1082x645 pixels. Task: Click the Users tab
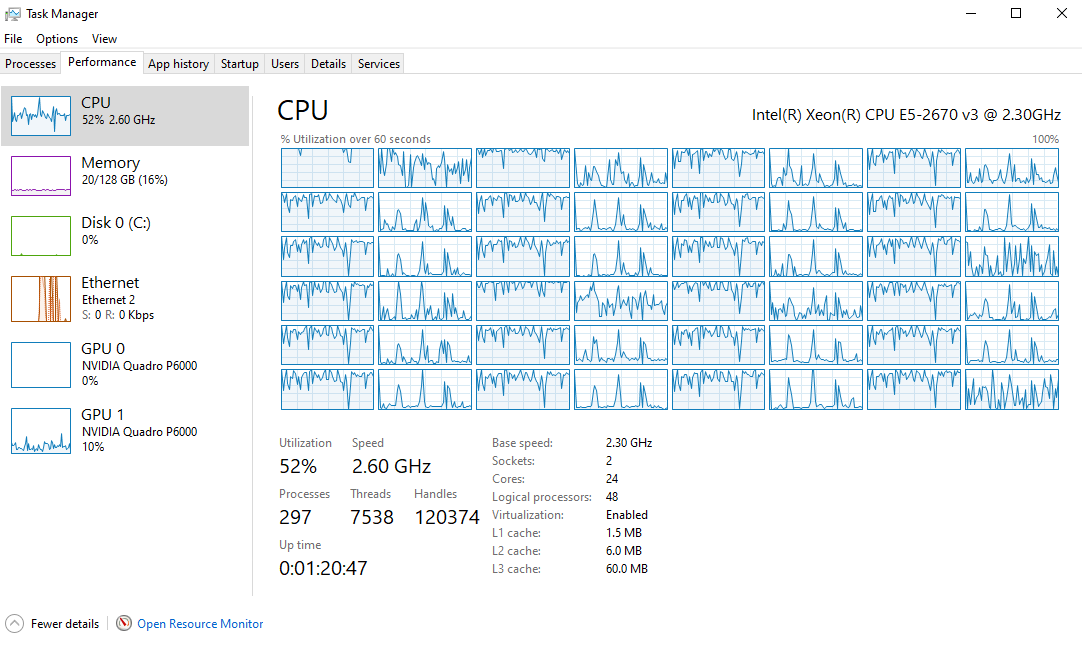(x=284, y=62)
